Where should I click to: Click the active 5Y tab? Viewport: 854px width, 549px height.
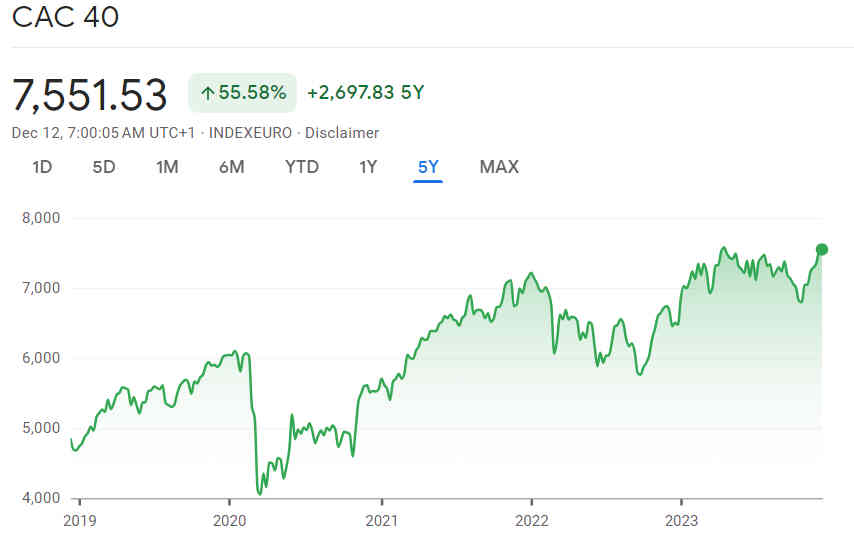coord(428,167)
